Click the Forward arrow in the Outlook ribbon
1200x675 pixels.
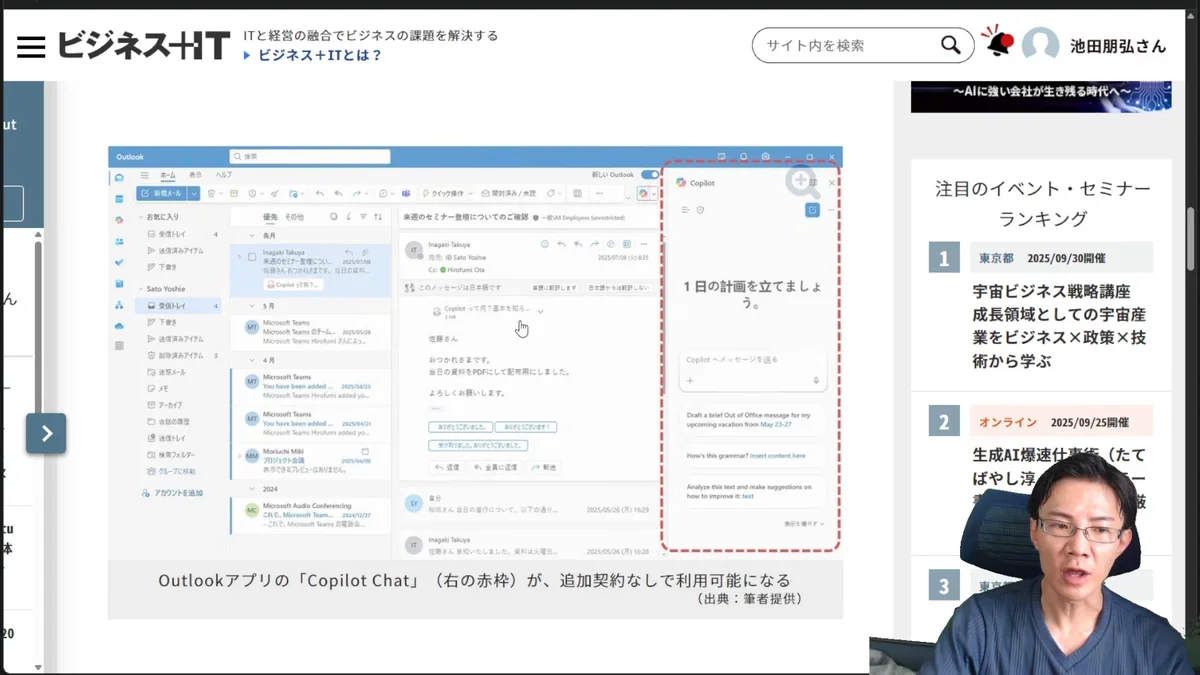point(357,193)
